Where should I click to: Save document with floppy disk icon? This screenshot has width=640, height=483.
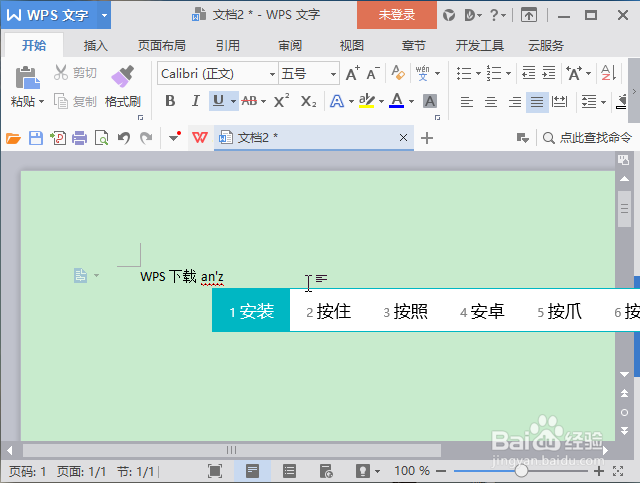tap(36, 138)
